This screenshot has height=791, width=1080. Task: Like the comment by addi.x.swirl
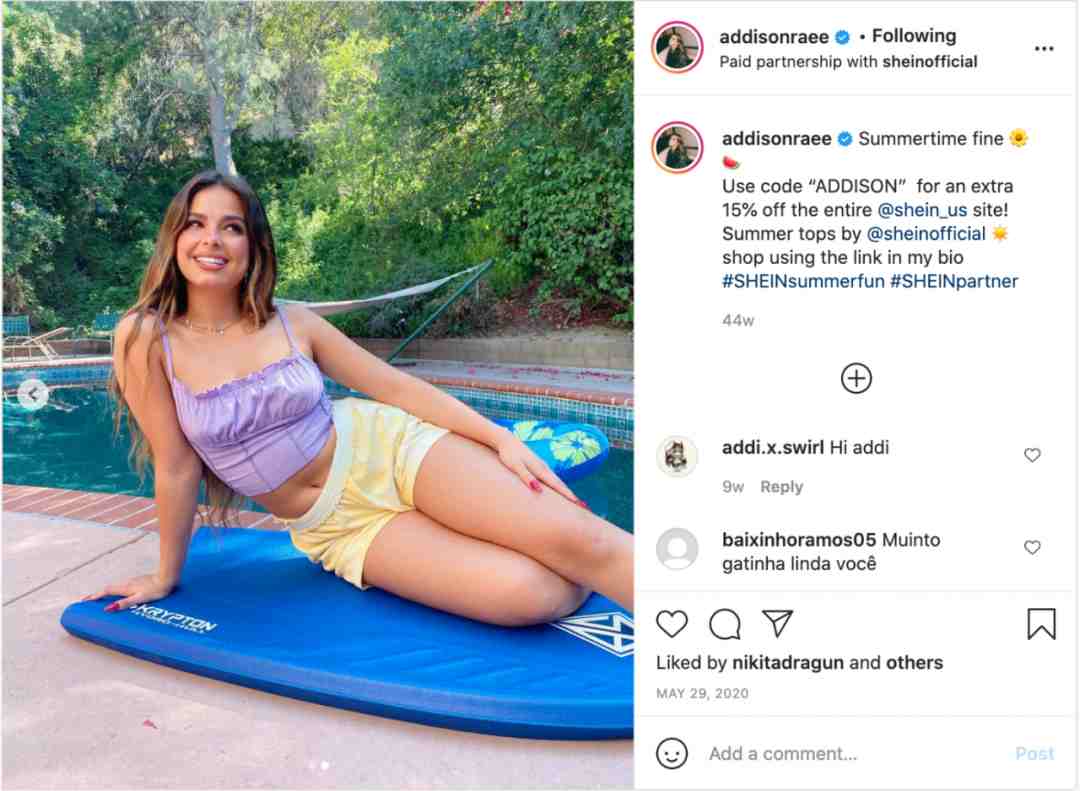(x=1032, y=455)
